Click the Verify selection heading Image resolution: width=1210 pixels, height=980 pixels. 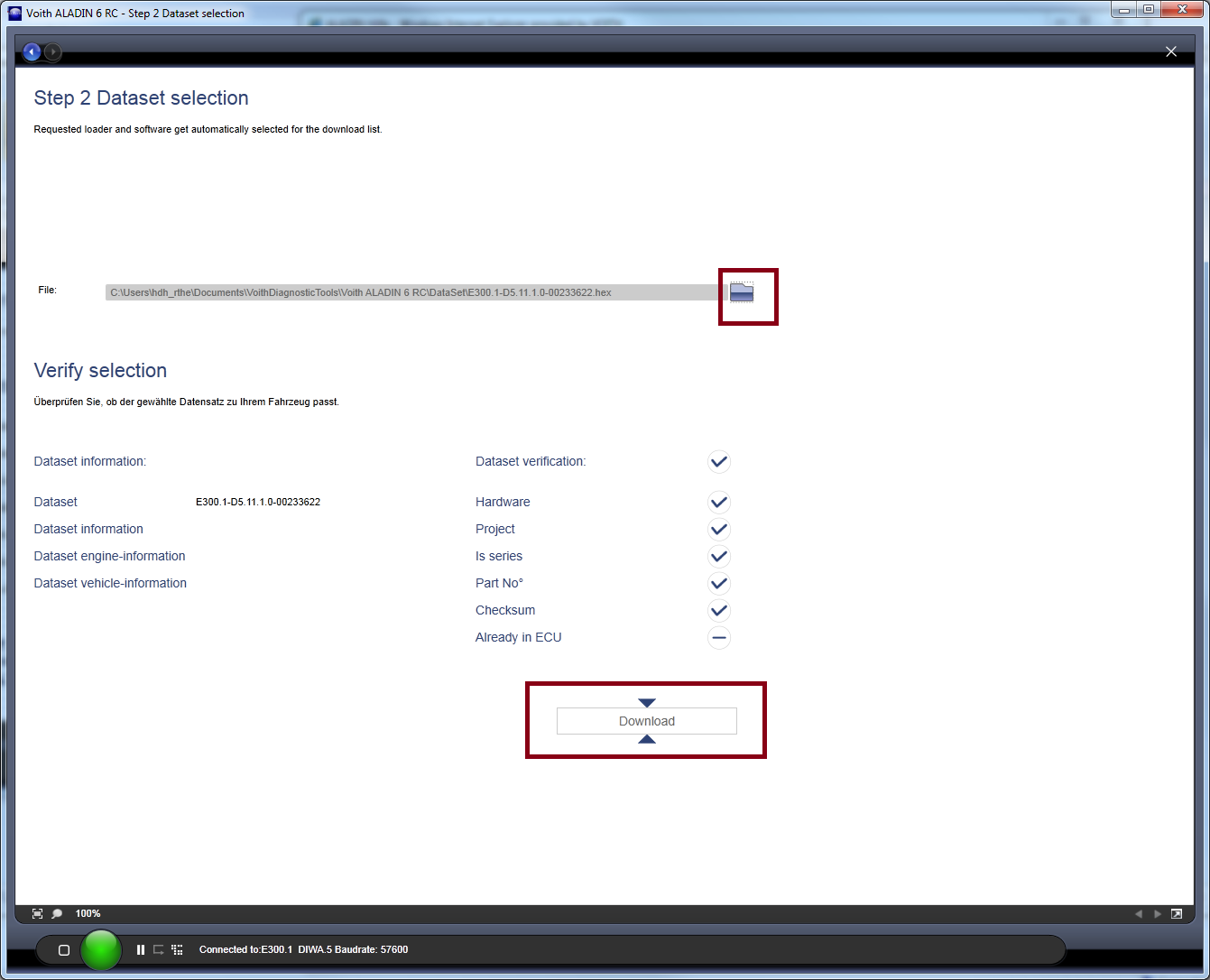(x=100, y=371)
